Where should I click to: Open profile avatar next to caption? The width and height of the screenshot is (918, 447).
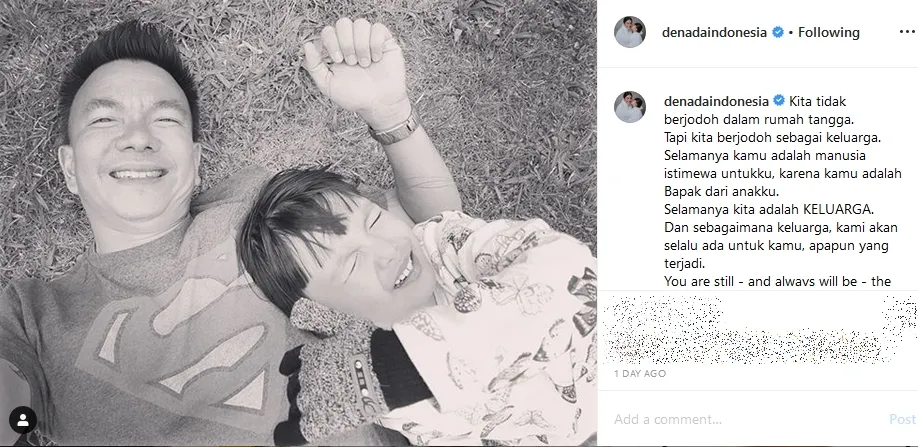click(x=630, y=107)
